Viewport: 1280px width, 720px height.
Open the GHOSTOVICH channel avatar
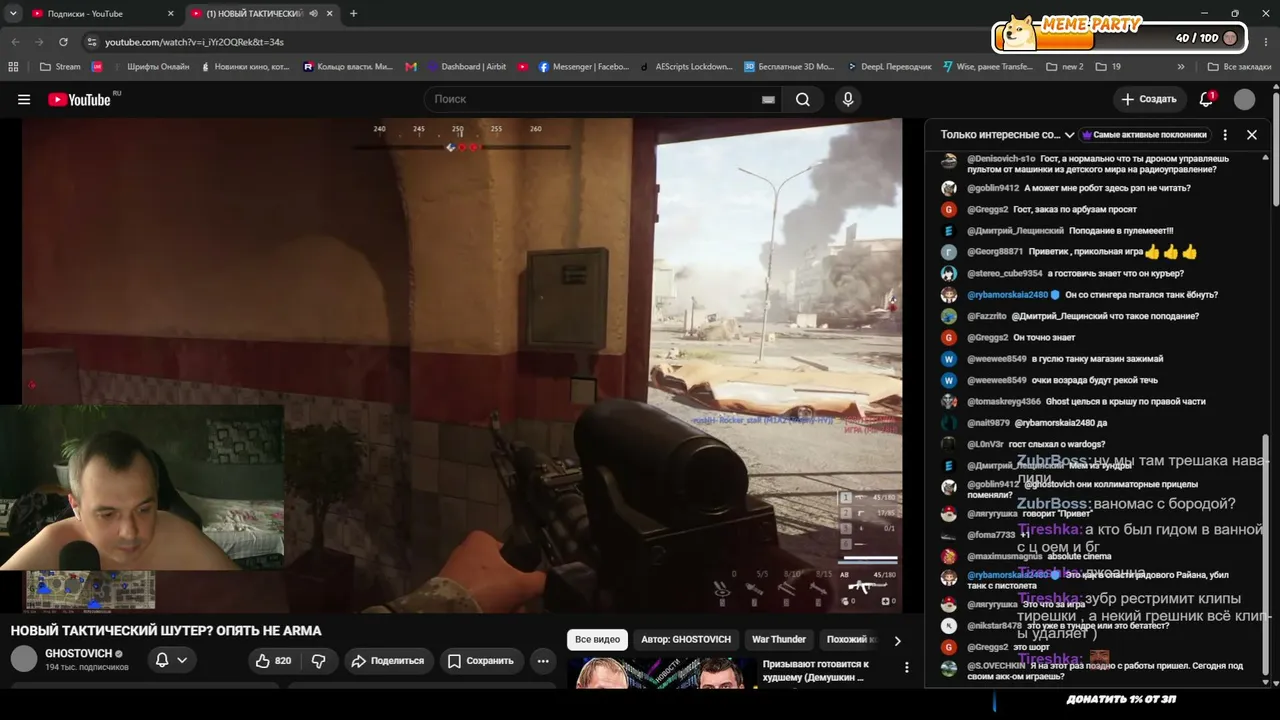[x=24, y=659]
